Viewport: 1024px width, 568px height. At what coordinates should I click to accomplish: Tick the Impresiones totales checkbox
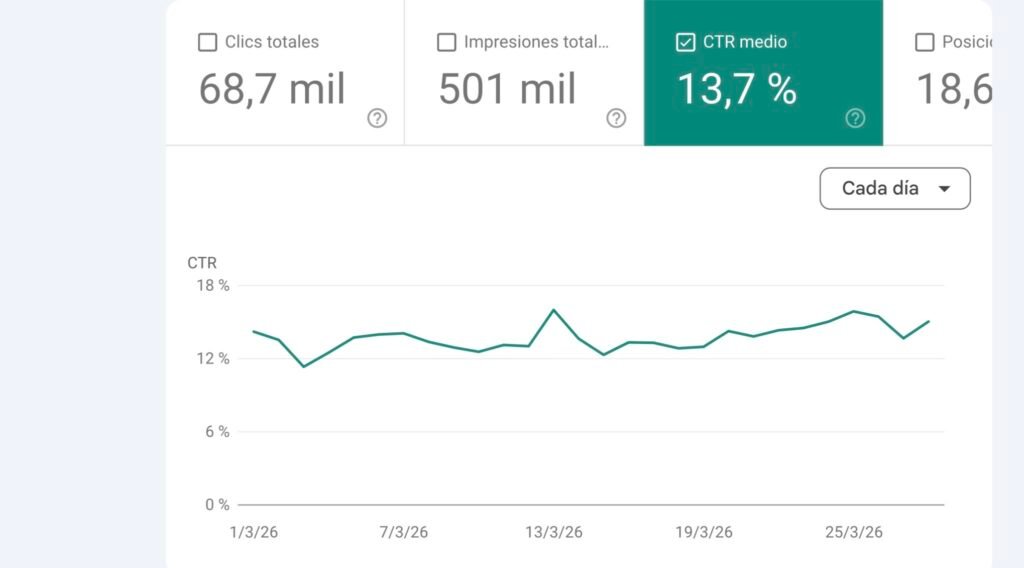(x=447, y=42)
